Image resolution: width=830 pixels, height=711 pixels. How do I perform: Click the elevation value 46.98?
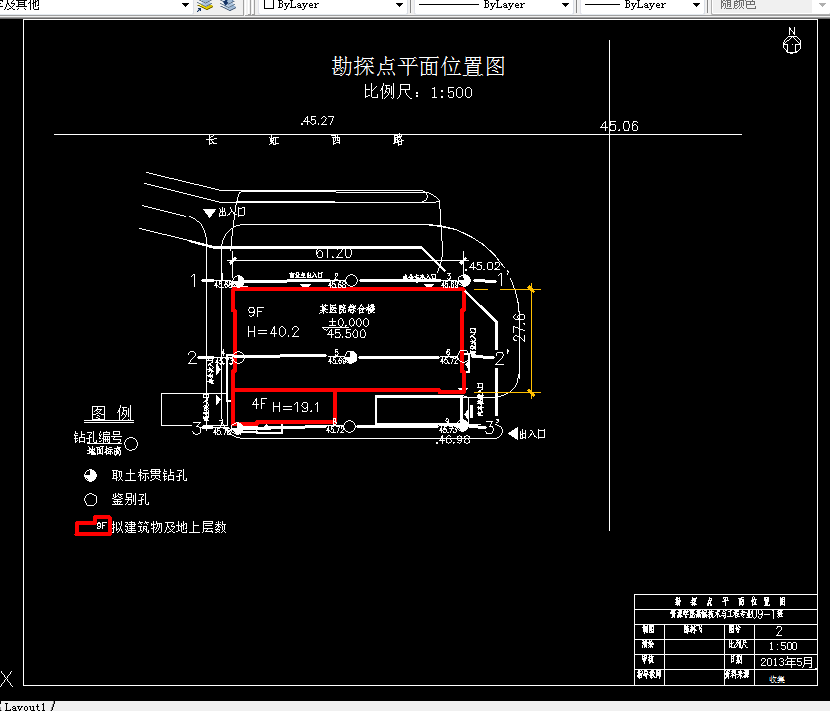[453, 439]
